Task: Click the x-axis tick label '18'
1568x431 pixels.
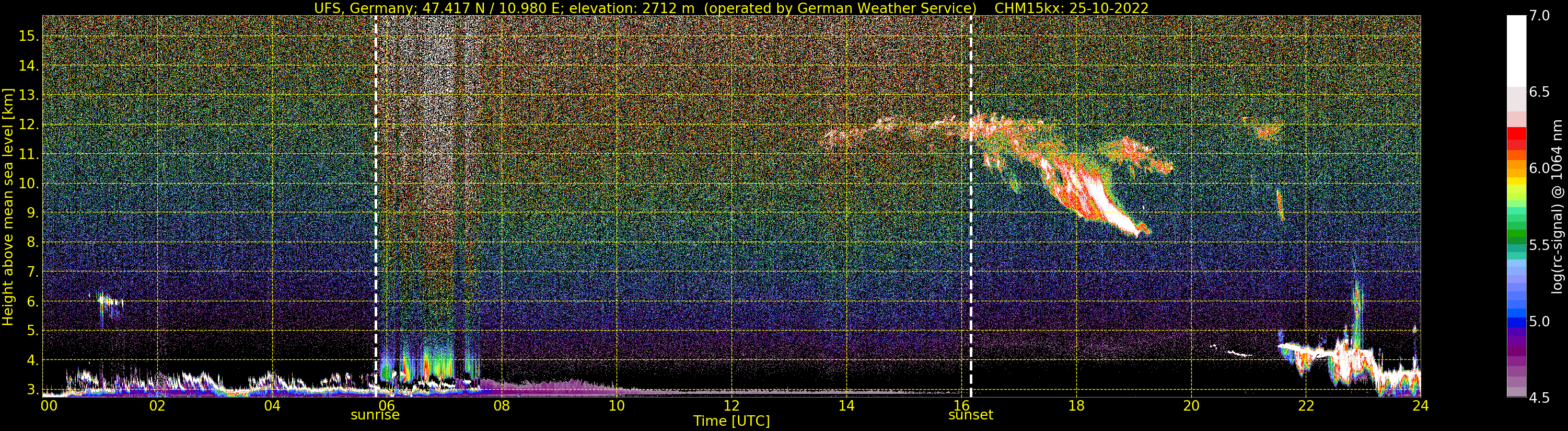Action: point(1076,405)
